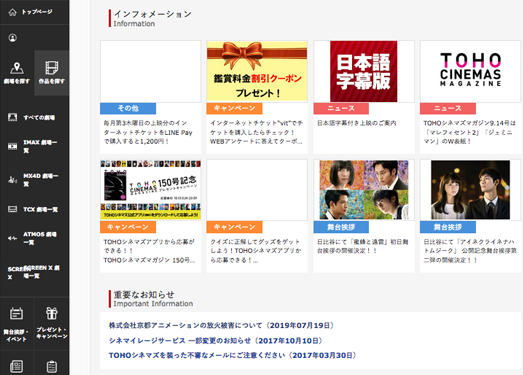
Task: Open the クイズに正解してグッズをゲット article
Action: point(255,251)
